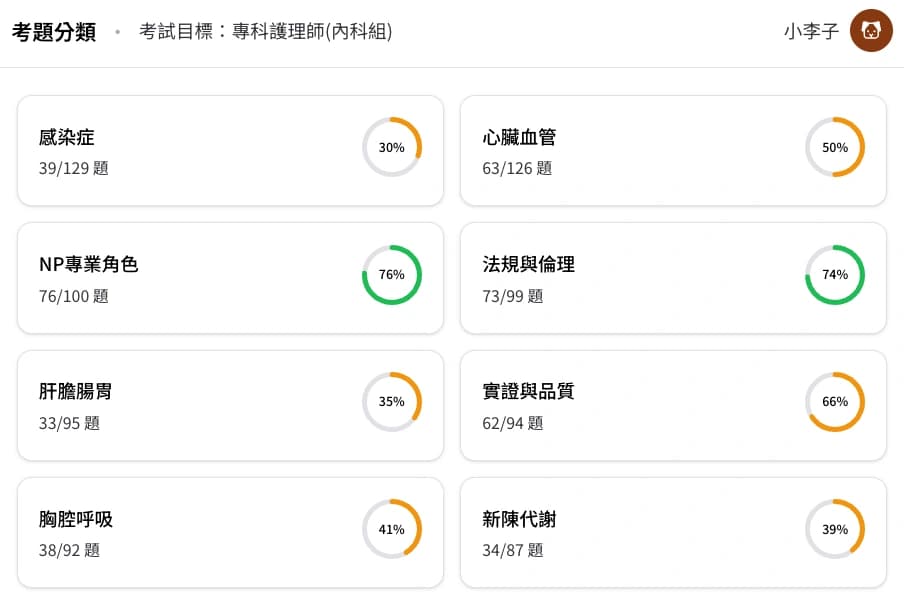Click the 39% ring for 新陳代謝

[835, 529]
